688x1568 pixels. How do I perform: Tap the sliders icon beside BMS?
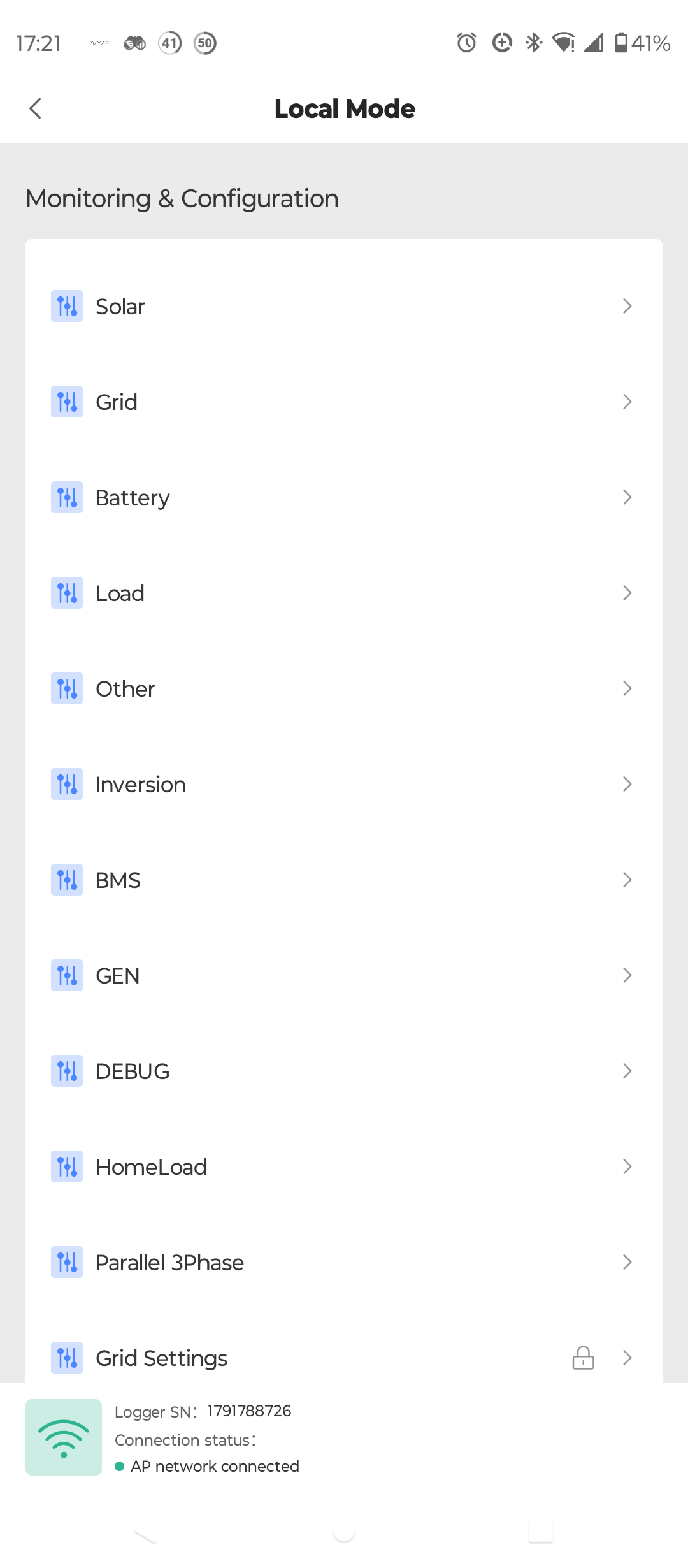[67, 880]
